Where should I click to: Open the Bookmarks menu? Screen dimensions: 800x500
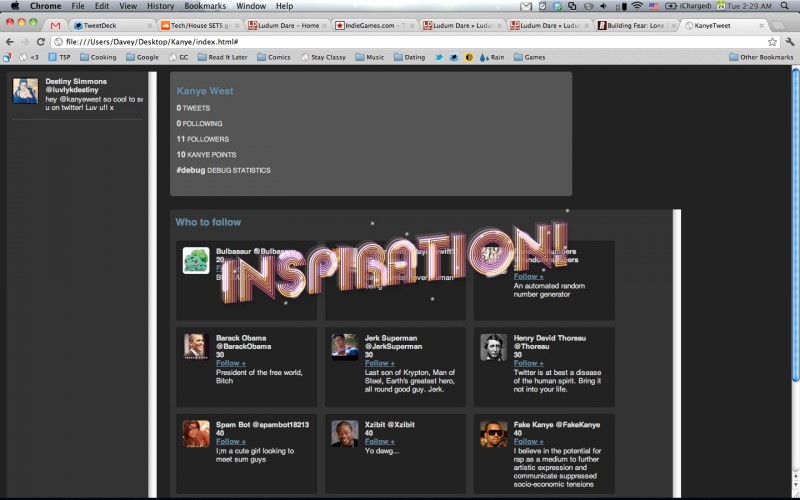point(205,6)
